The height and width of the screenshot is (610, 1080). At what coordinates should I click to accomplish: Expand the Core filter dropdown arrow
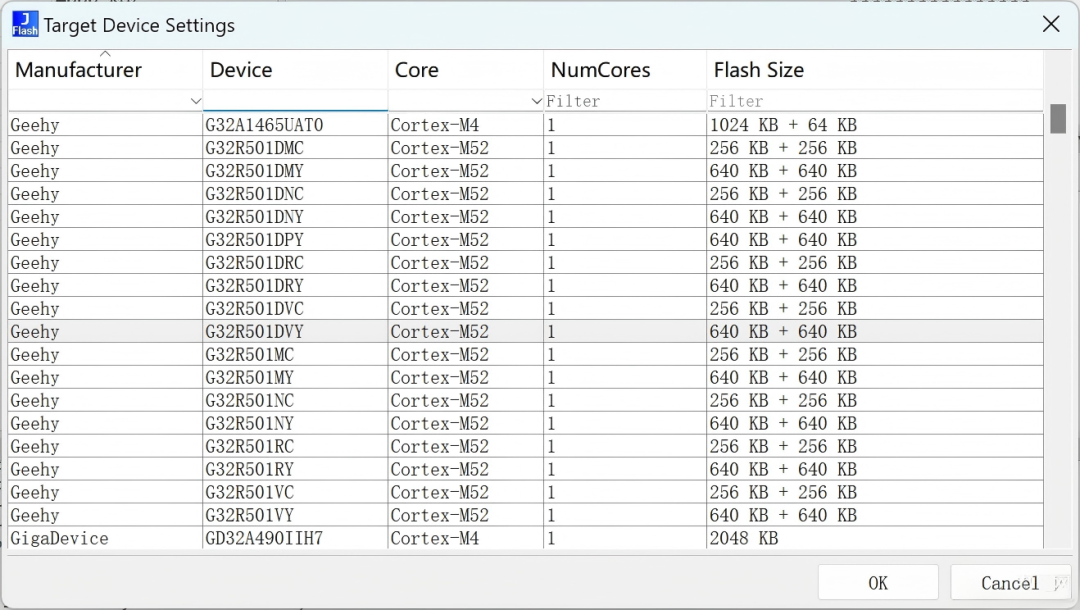(x=536, y=101)
